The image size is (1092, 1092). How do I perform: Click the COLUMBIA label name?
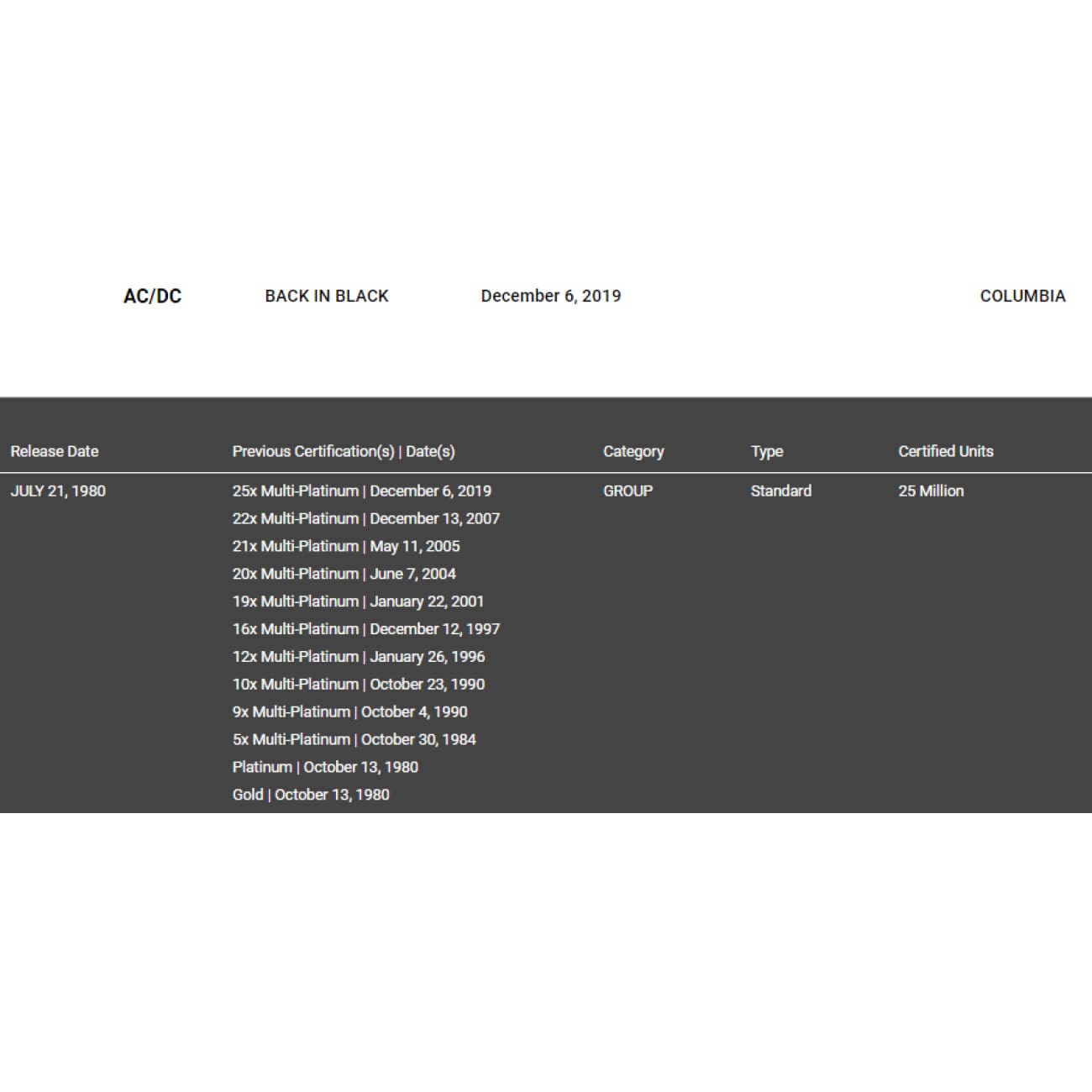(x=1022, y=296)
